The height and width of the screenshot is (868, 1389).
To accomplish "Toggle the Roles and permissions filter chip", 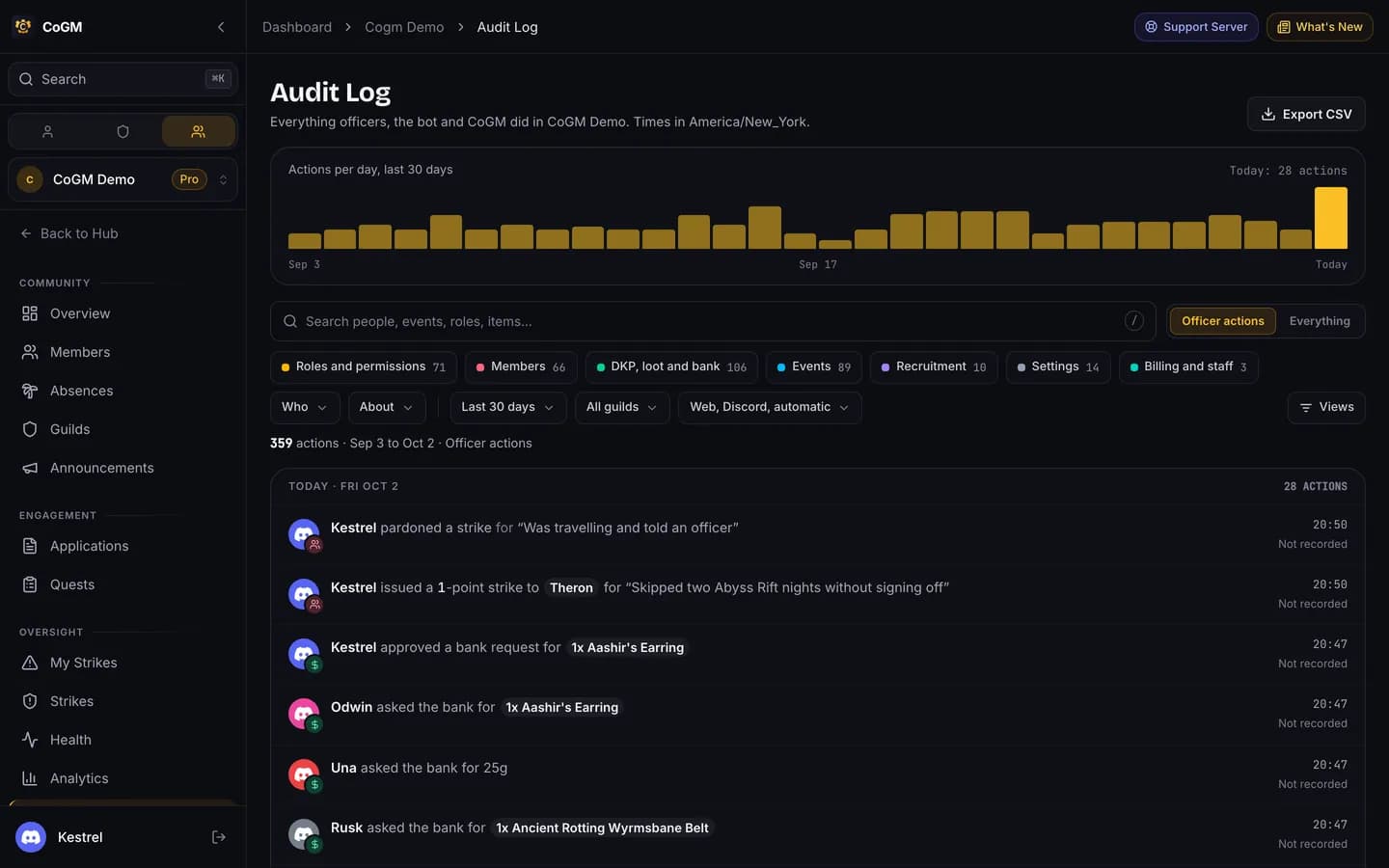I will [x=364, y=367].
